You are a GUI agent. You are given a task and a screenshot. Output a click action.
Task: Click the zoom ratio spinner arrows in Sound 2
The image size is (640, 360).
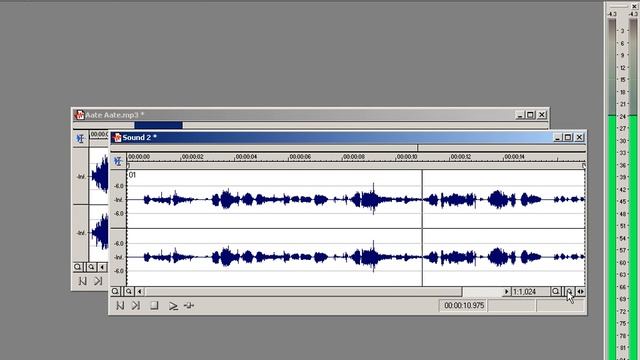click(580, 291)
